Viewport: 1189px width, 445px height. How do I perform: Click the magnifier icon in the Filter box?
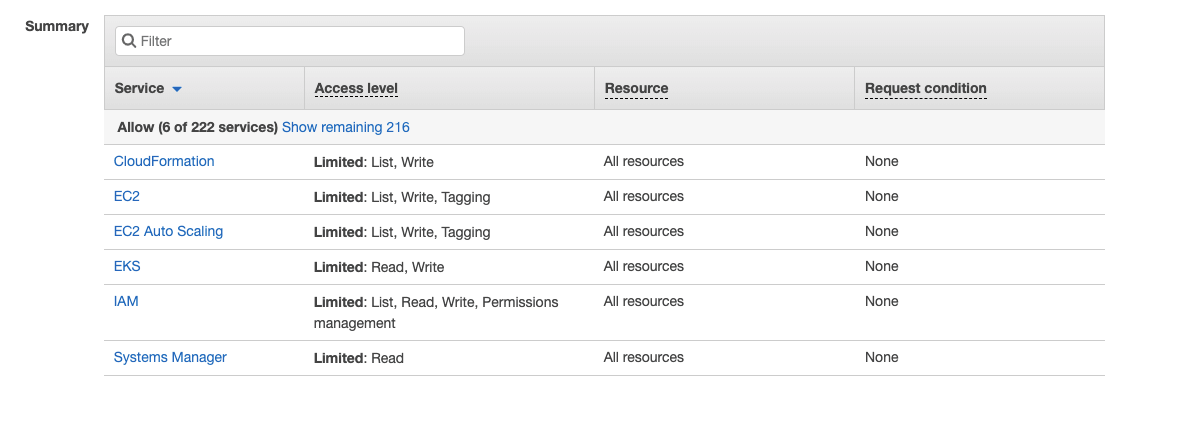129,41
